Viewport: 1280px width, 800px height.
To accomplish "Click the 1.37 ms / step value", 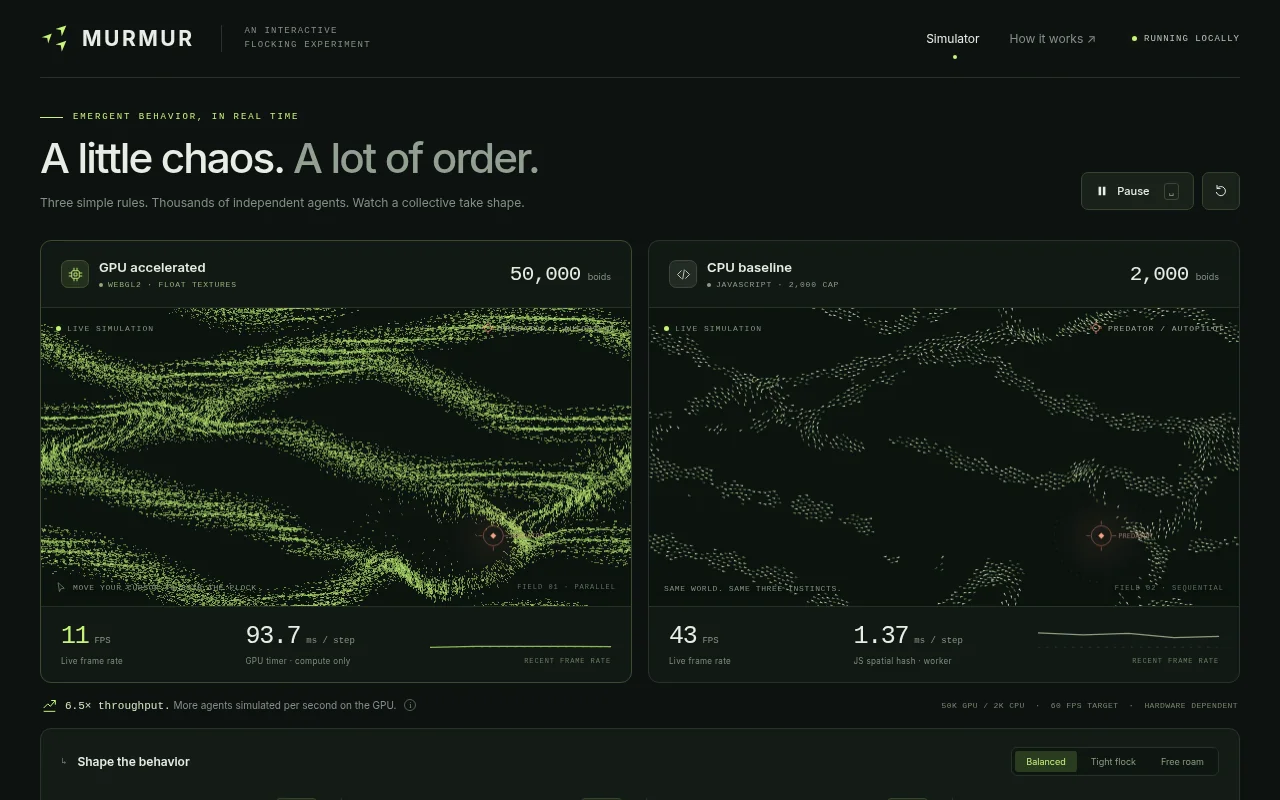I will 908,636.
